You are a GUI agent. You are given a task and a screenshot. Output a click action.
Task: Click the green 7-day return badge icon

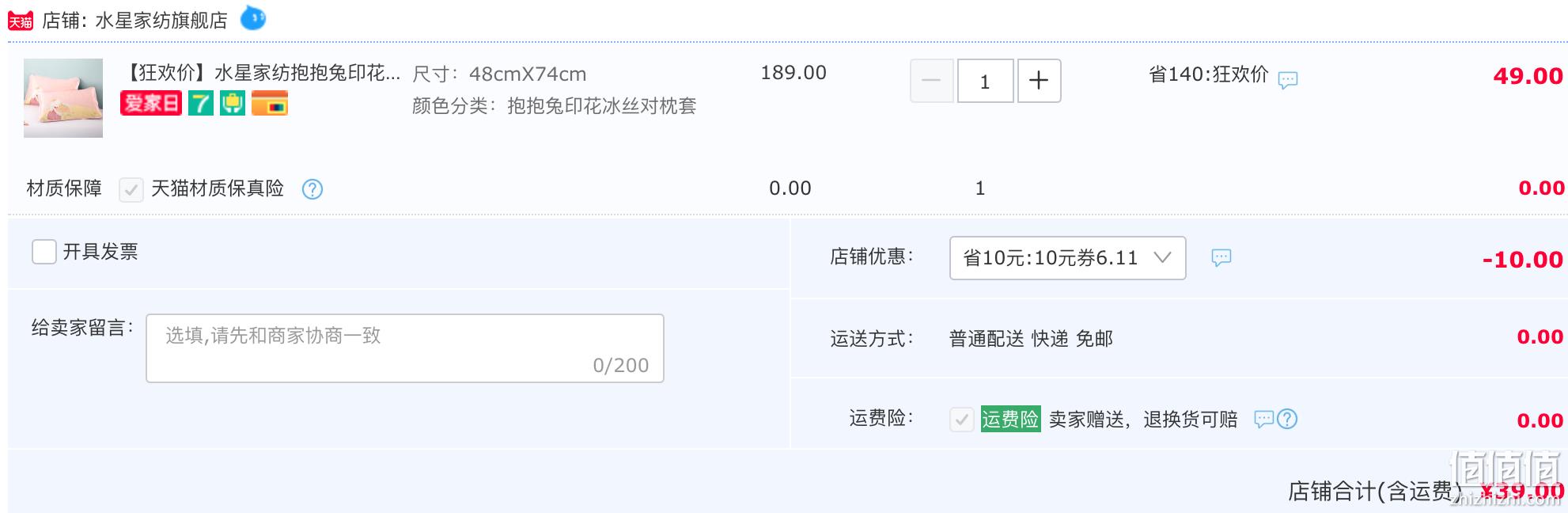coord(201,103)
